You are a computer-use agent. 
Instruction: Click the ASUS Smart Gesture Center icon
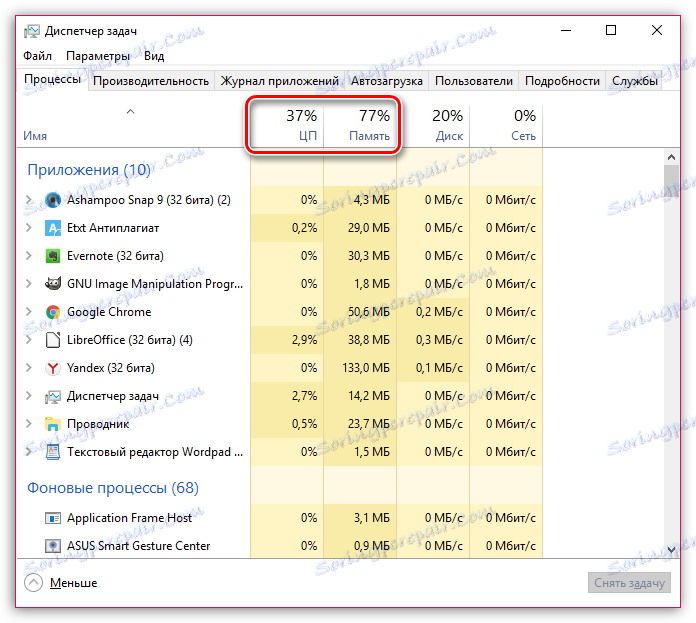click(x=53, y=546)
